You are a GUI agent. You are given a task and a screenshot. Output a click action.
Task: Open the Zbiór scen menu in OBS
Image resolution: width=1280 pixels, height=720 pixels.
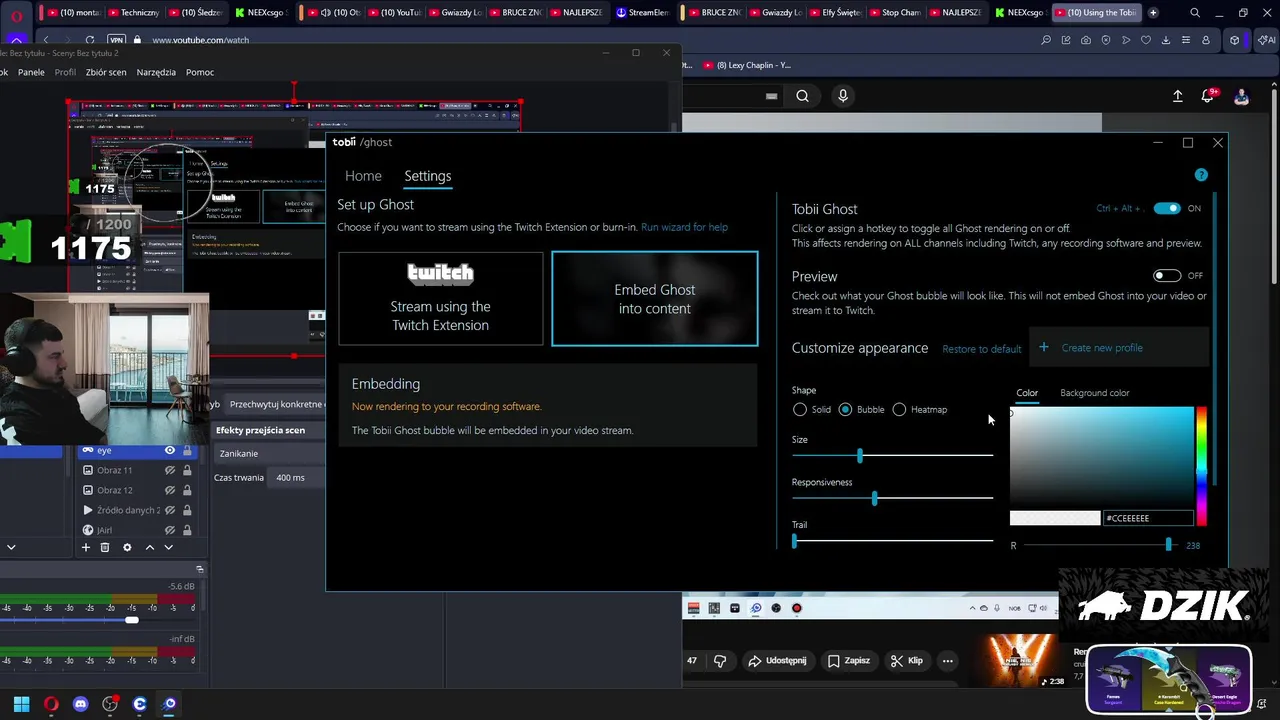pyautogui.click(x=106, y=72)
